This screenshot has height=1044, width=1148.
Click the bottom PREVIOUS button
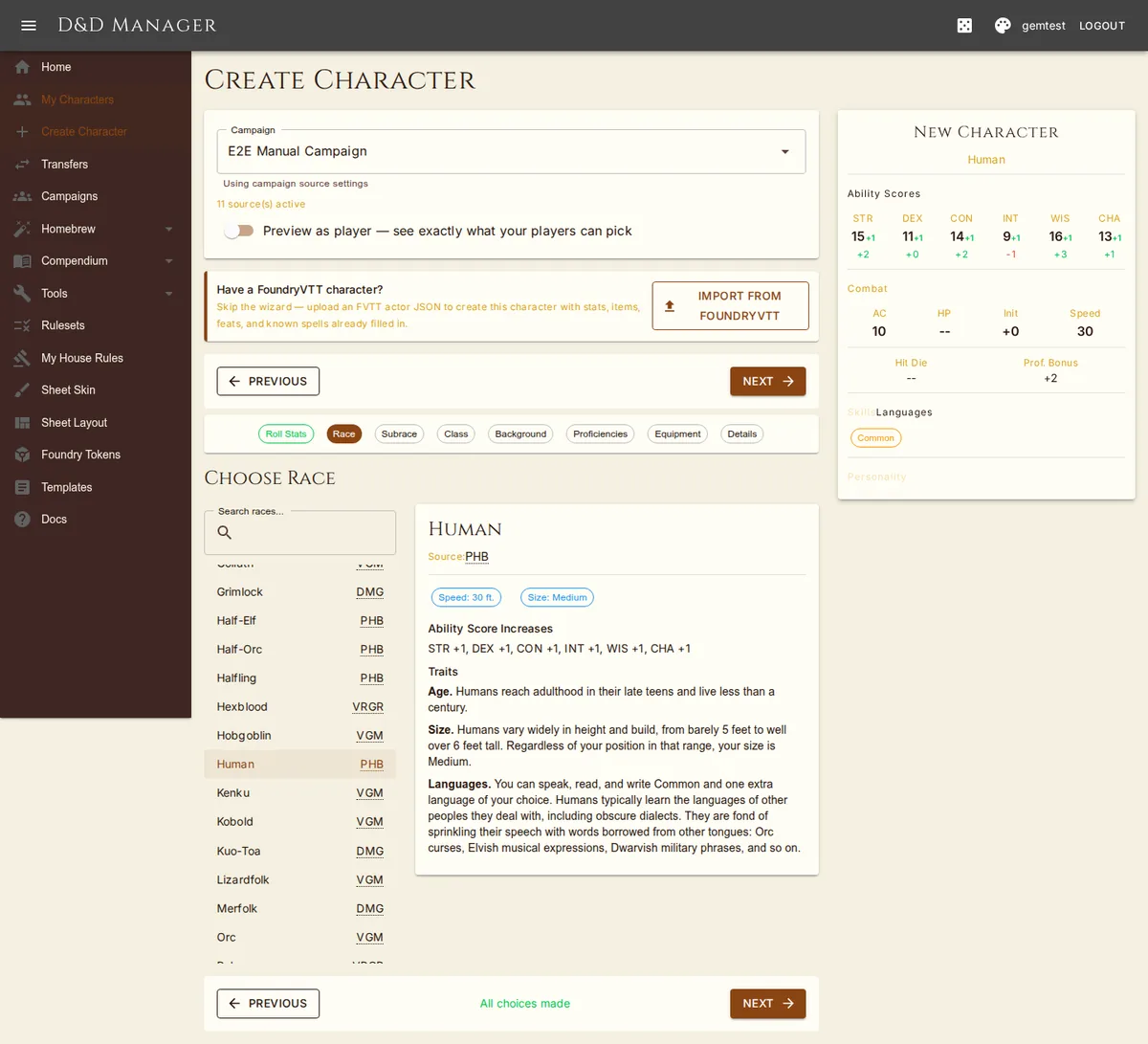pyautogui.click(x=268, y=1004)
